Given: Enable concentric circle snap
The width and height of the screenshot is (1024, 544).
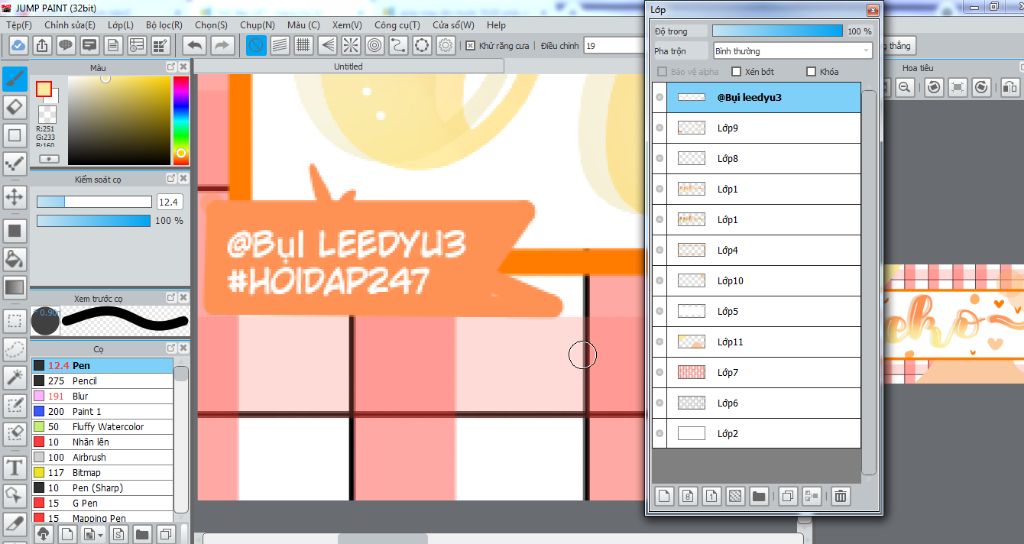Looking at the screenshot, I should pos(375,45).
